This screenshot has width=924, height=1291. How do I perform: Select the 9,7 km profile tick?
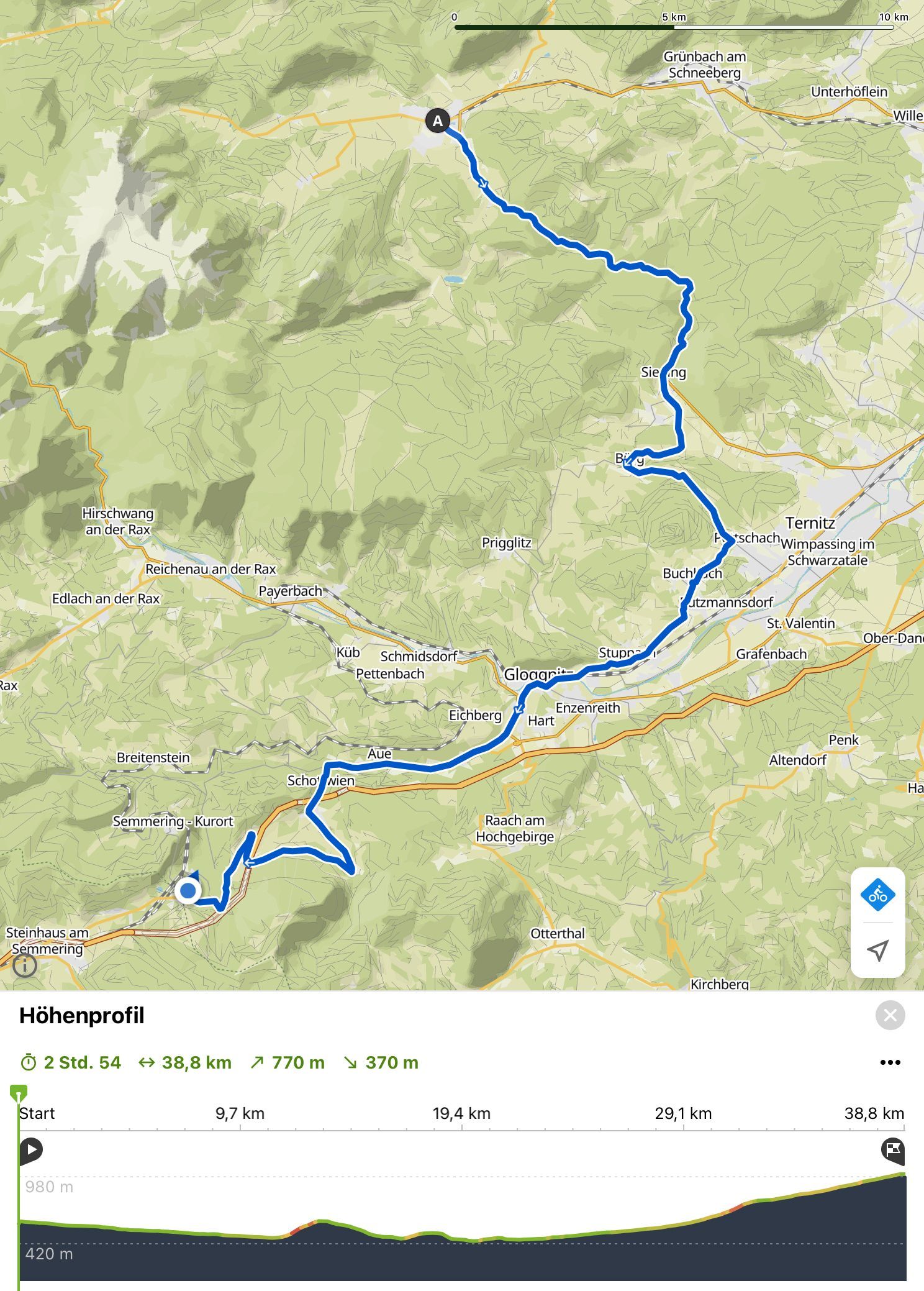click(x=240, y=1113)
